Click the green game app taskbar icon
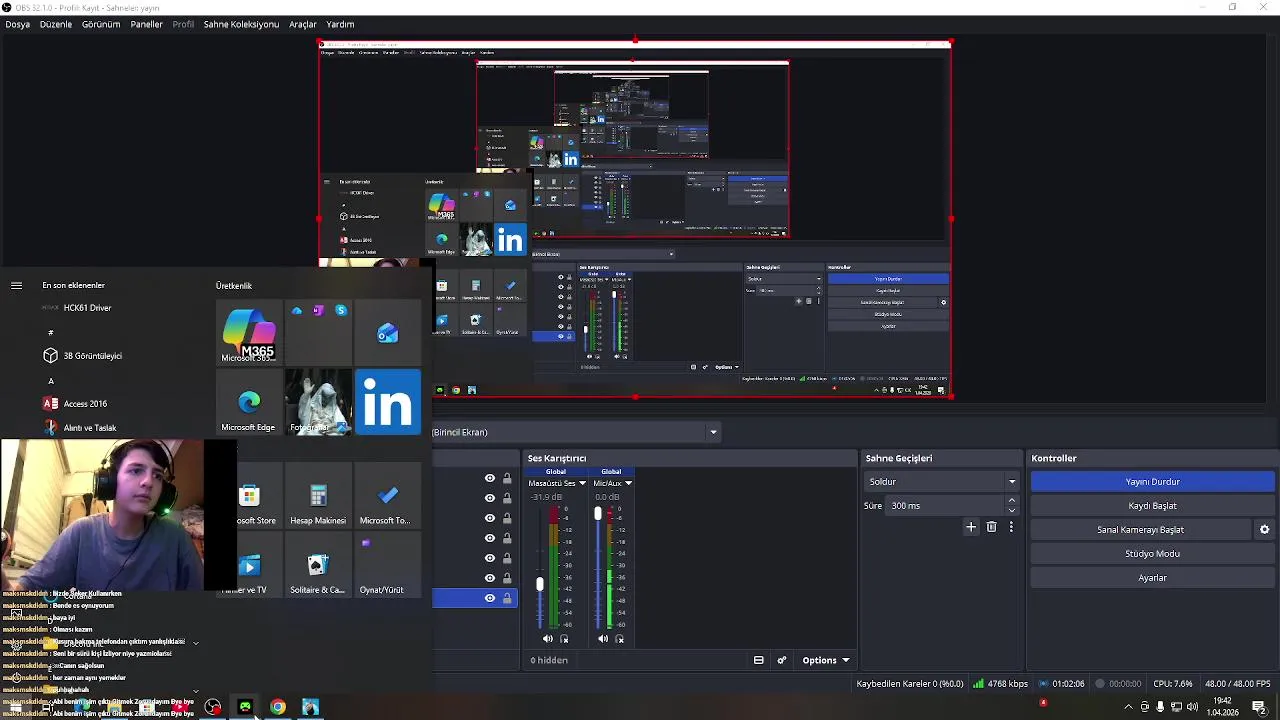 245,707
